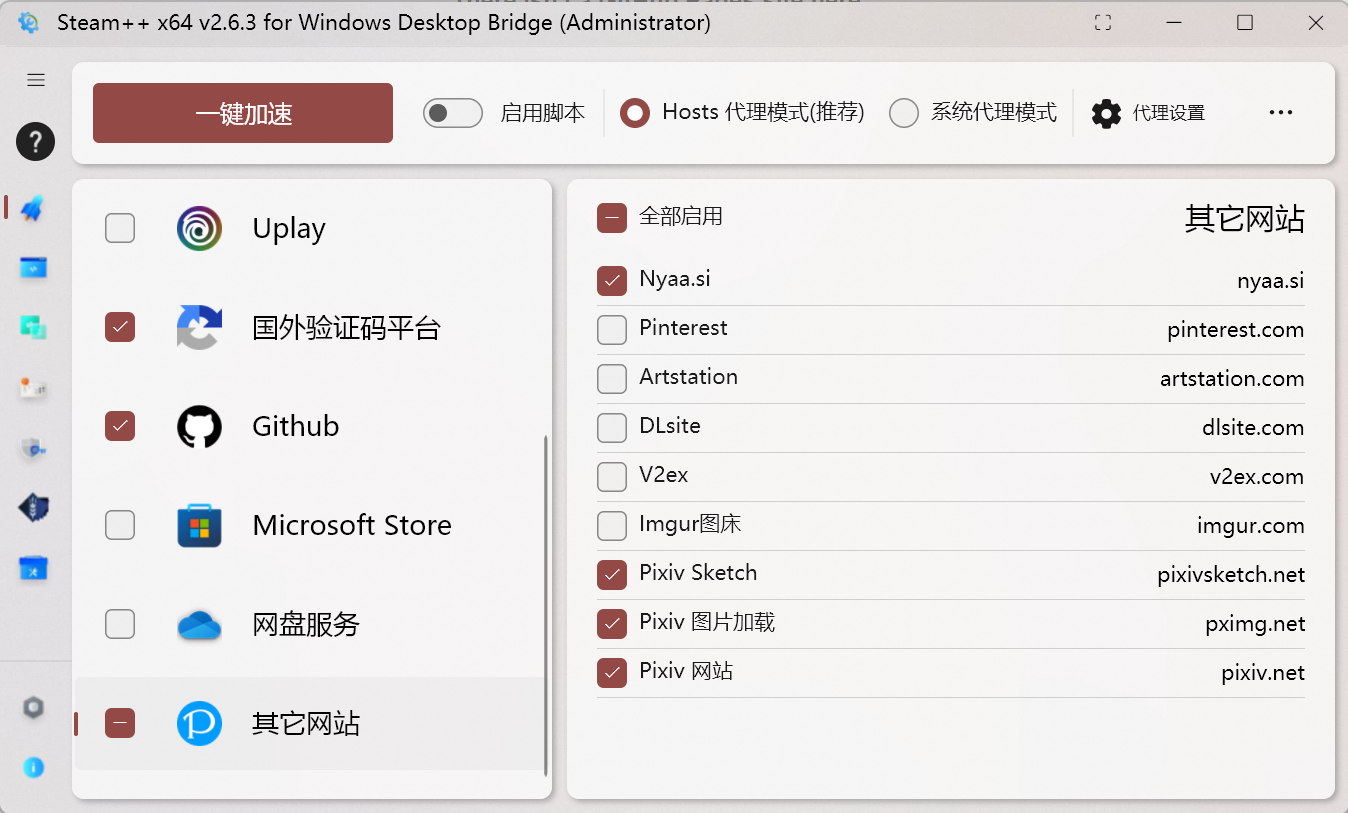This screenshot has height=813, width=1348.
Task: Click the "pinterest.com" domain text
Action: tap(1236, 330)
